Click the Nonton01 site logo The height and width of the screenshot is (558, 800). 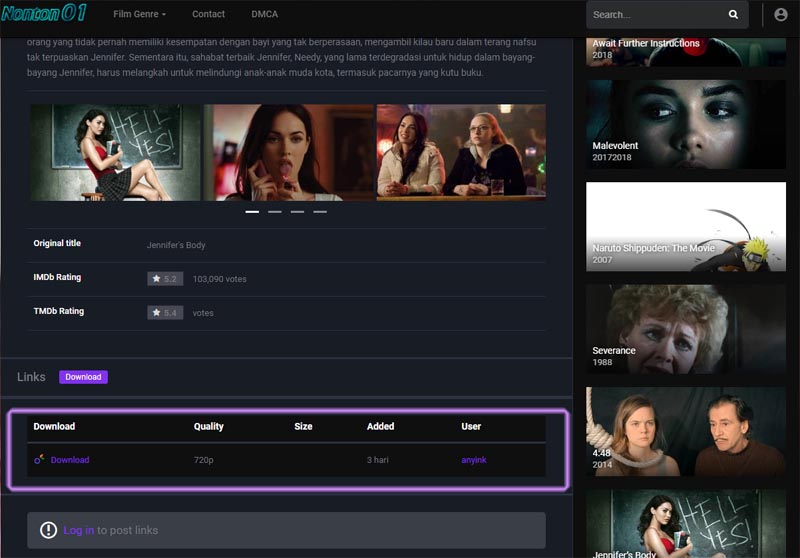tap(44, 13)
